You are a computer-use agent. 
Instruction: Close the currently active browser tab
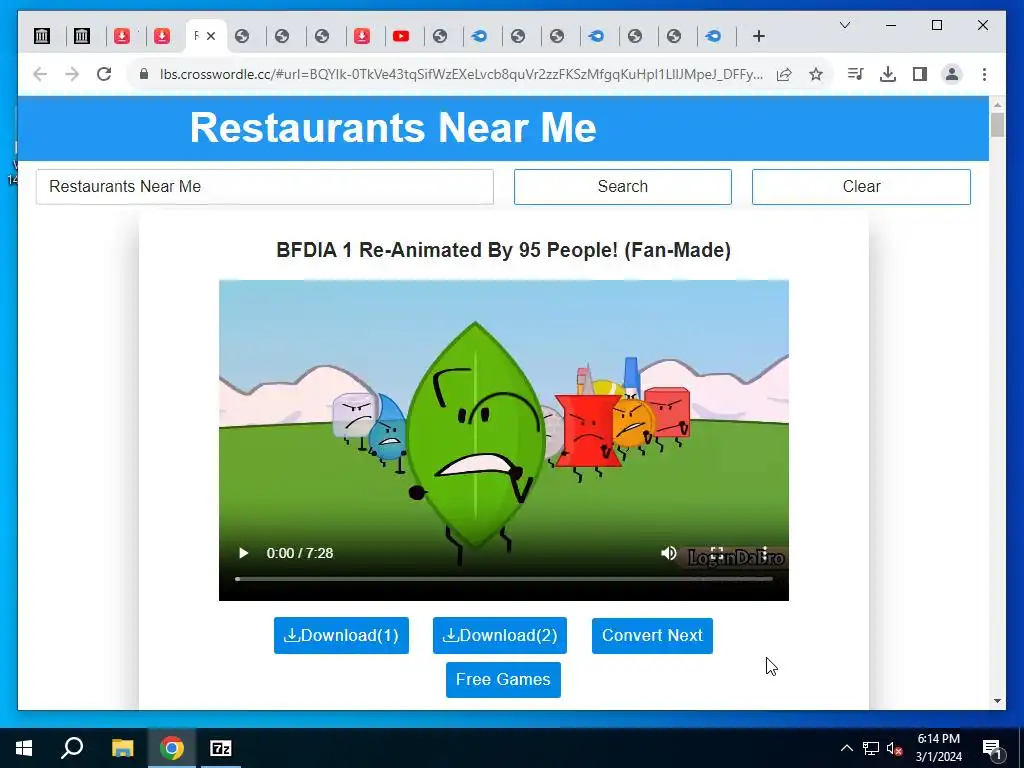[211, 36]
